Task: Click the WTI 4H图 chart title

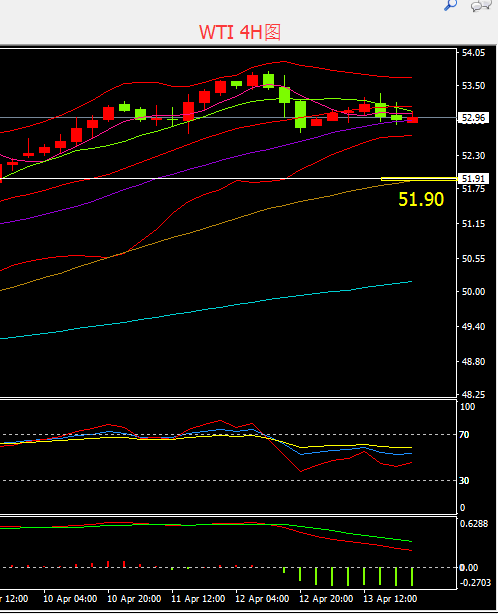Action: [240, 32]
